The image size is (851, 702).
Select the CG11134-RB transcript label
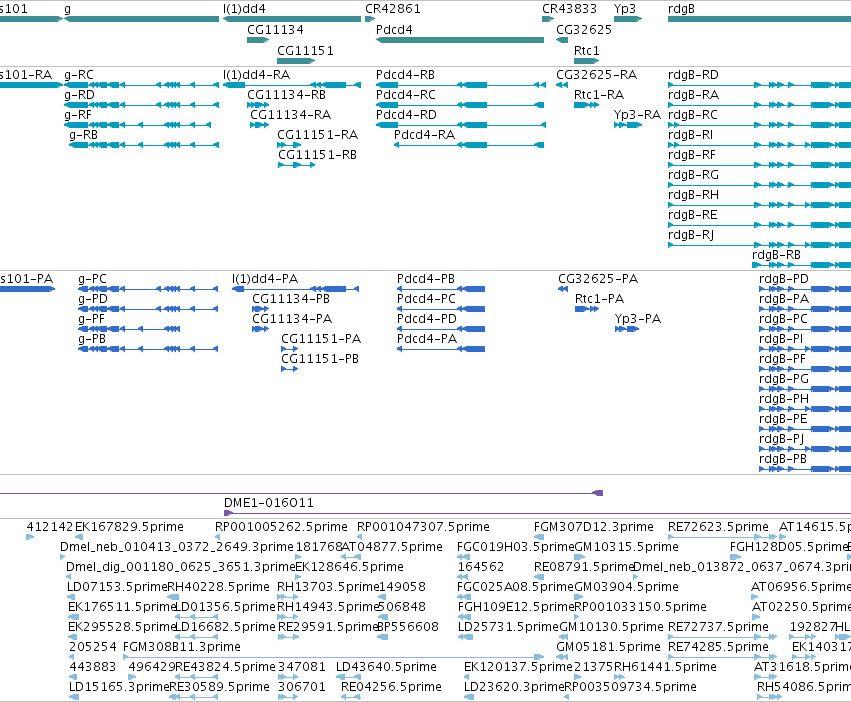[x=287, y=94]
